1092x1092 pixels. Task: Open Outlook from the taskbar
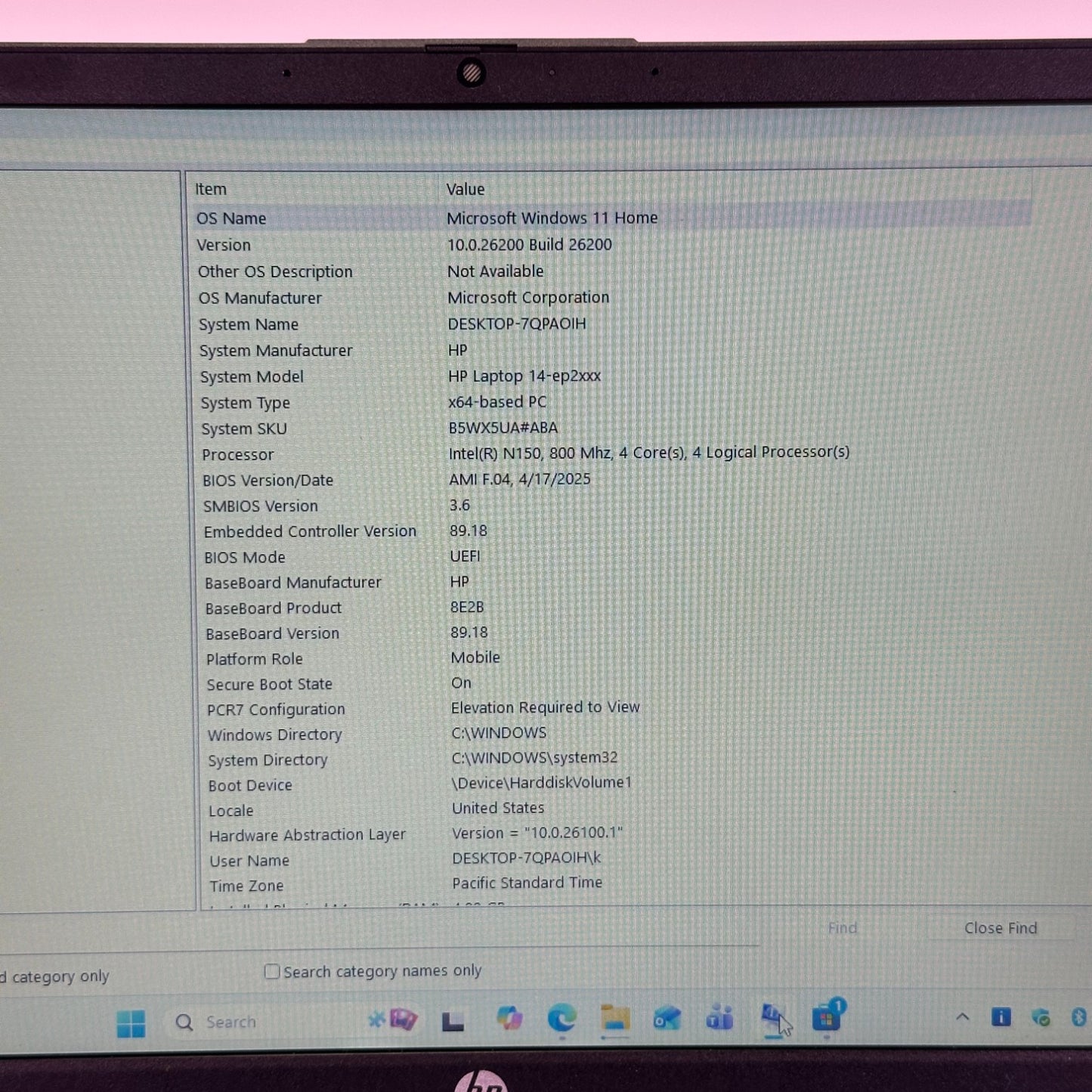coord(667,1019)
